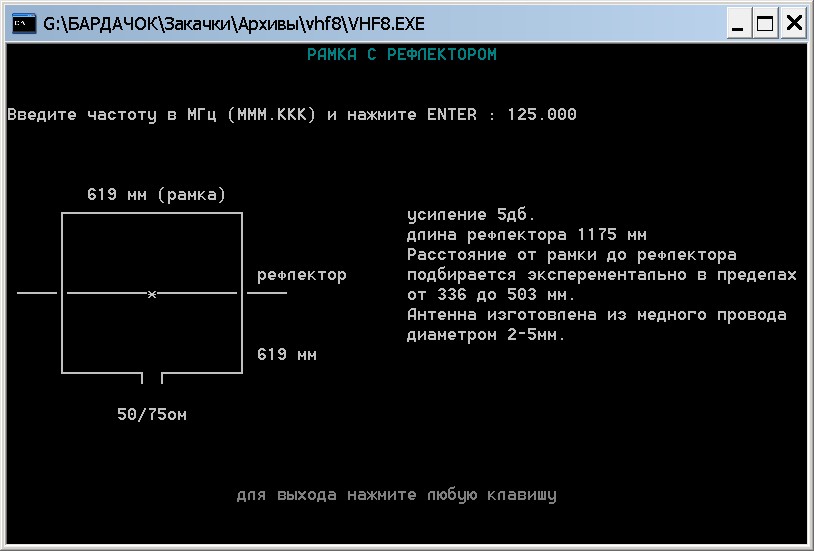Close the VHF8.EXE console window
Viewport: 814px width, 551px height.
click(793, 24)
